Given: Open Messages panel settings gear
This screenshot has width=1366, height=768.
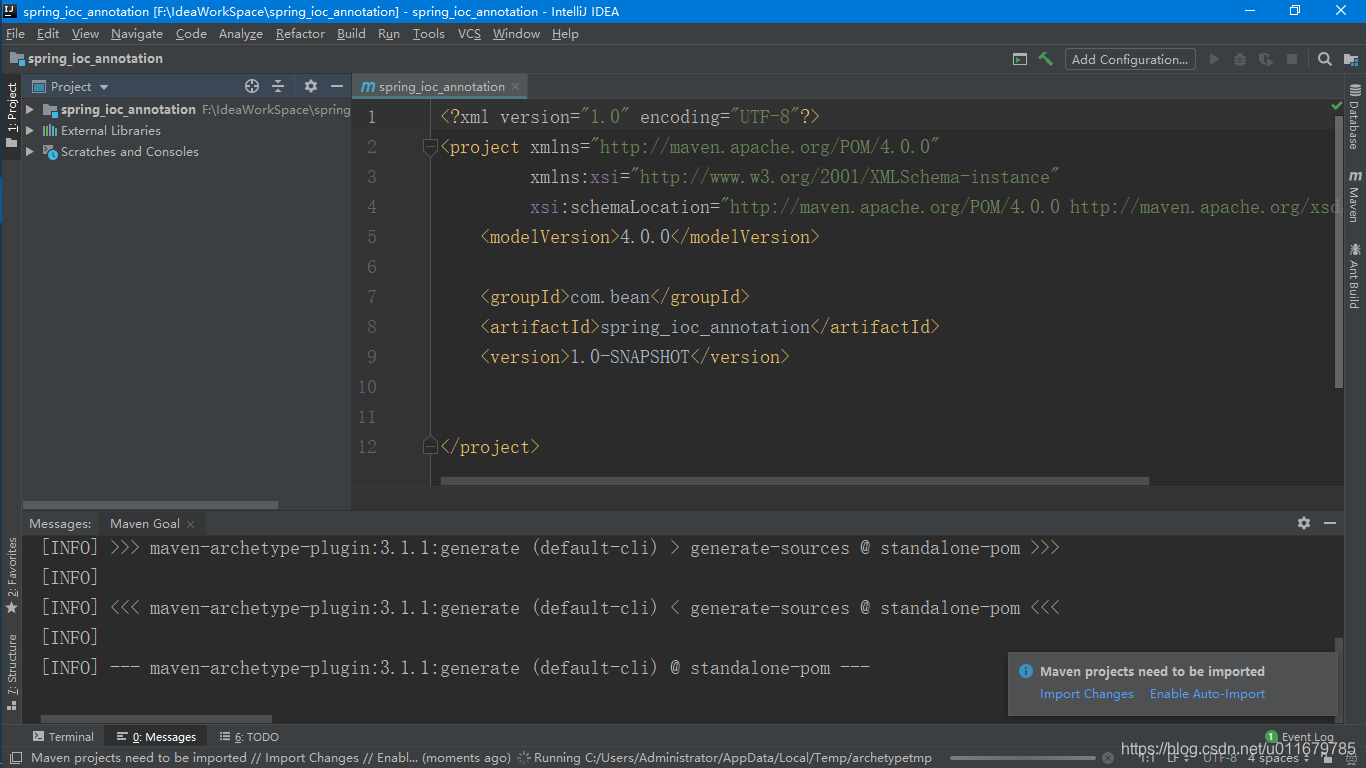Looking at the screenshot, I should (x=1304, y=523).
